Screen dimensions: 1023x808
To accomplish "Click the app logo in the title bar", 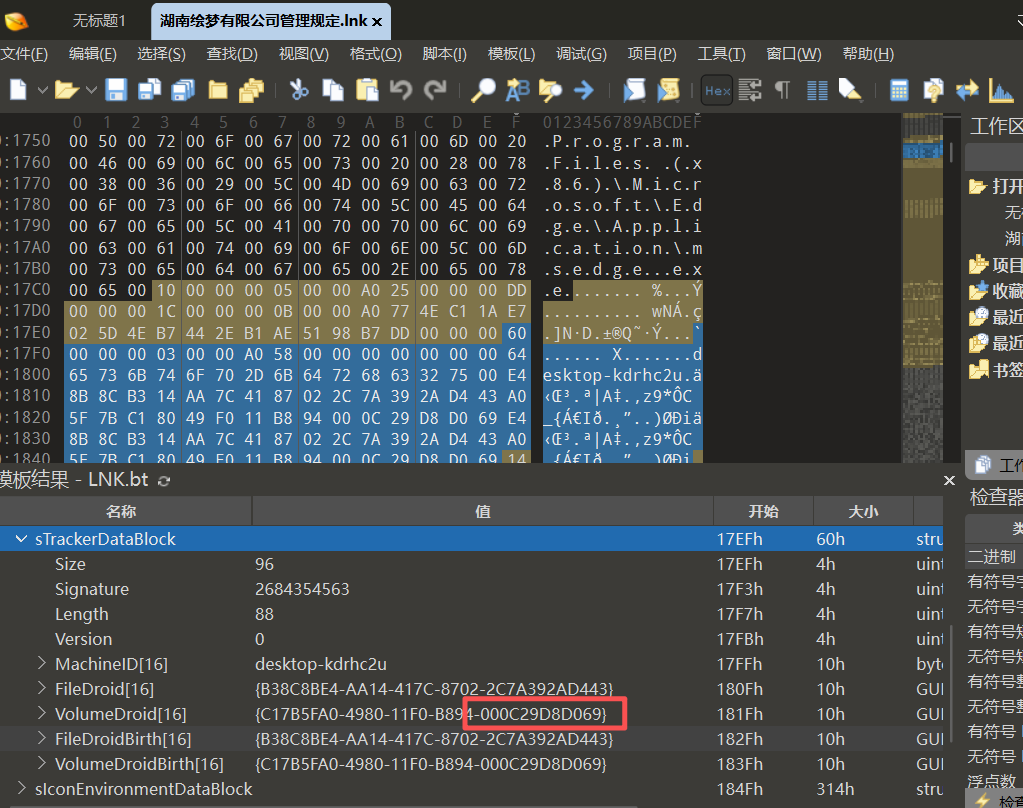I will [16, 21].
